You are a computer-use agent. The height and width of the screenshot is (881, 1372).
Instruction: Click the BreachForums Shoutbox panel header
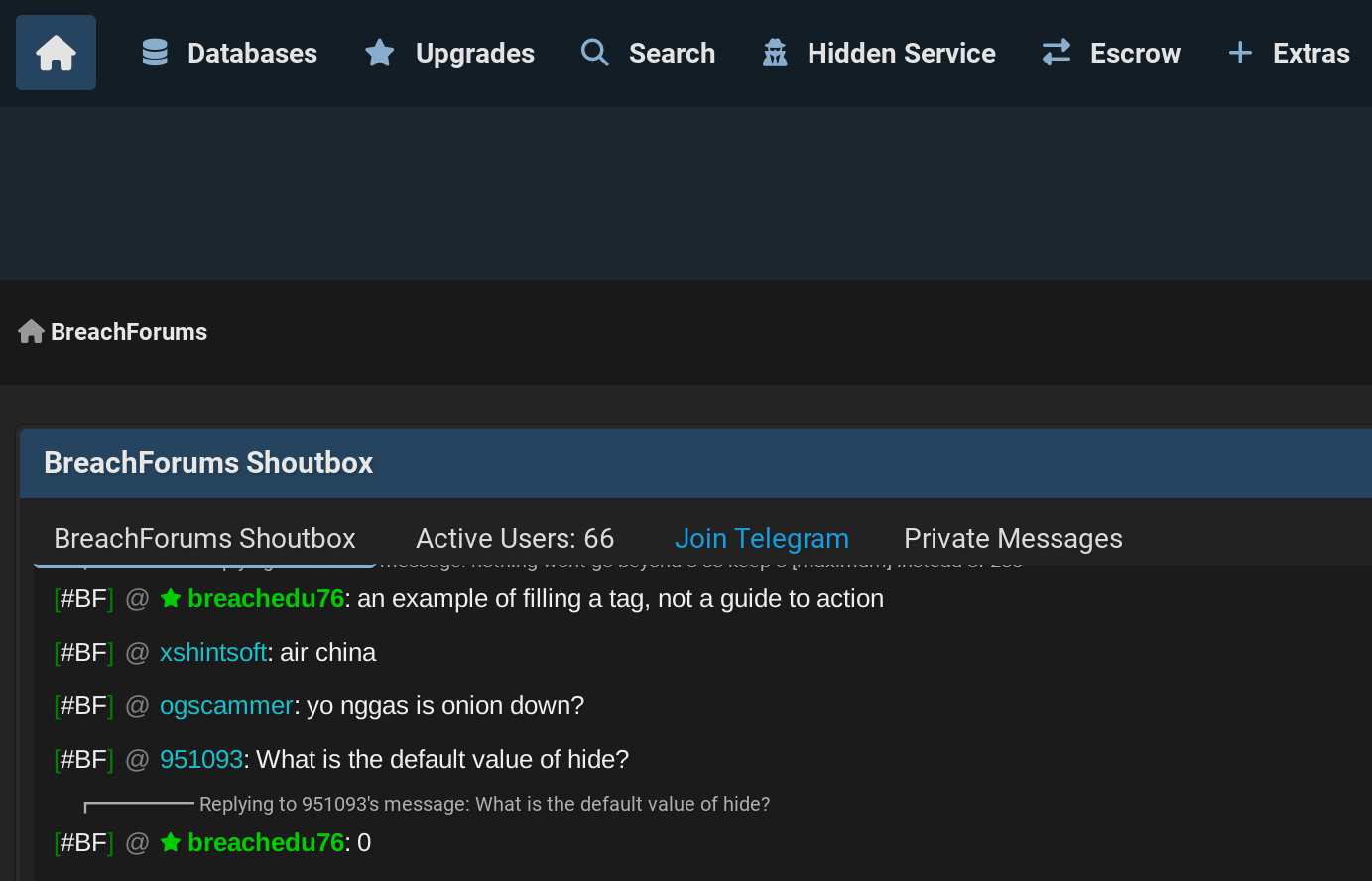[x=695, y=463]
